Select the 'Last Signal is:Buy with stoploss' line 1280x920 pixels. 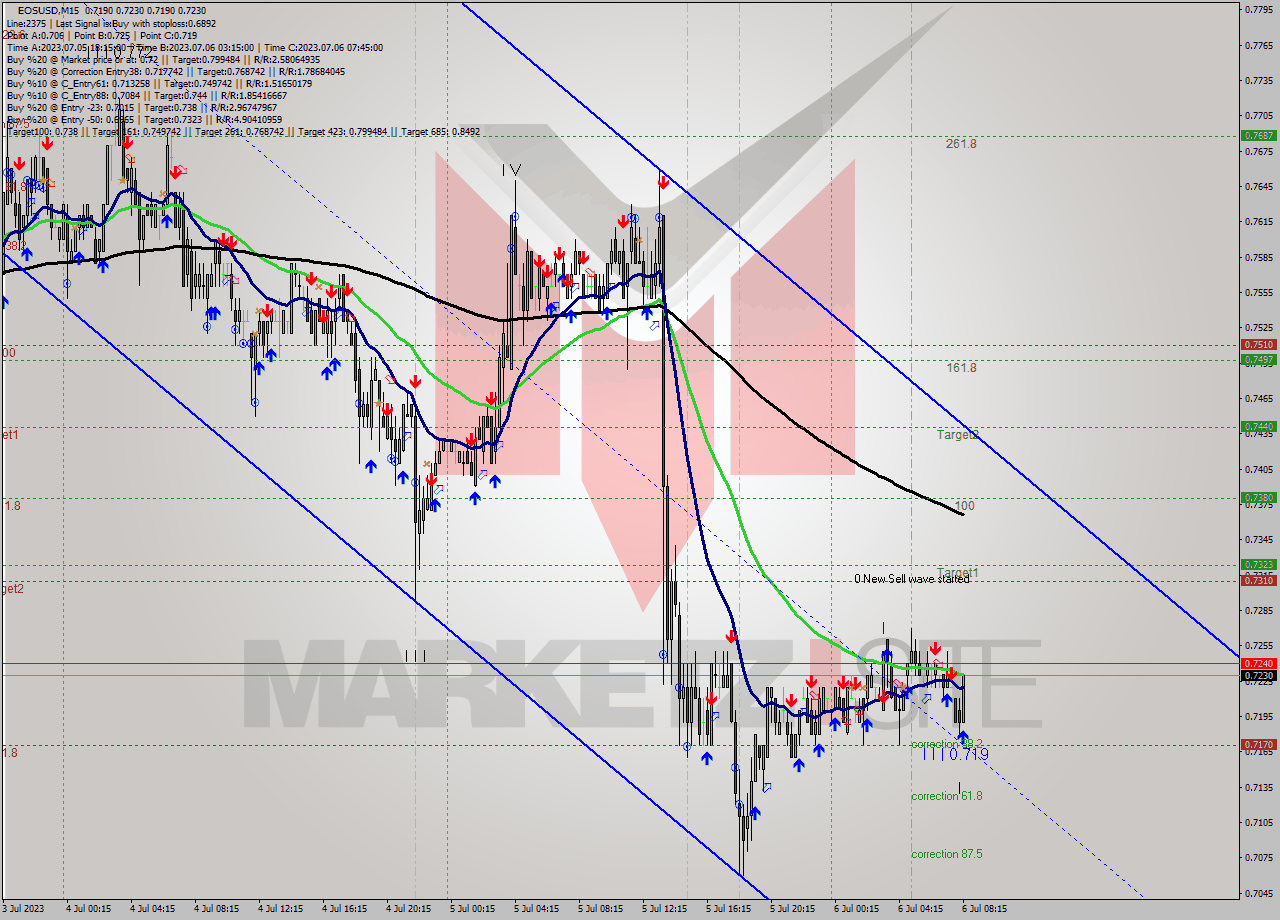tap(110, 23)
